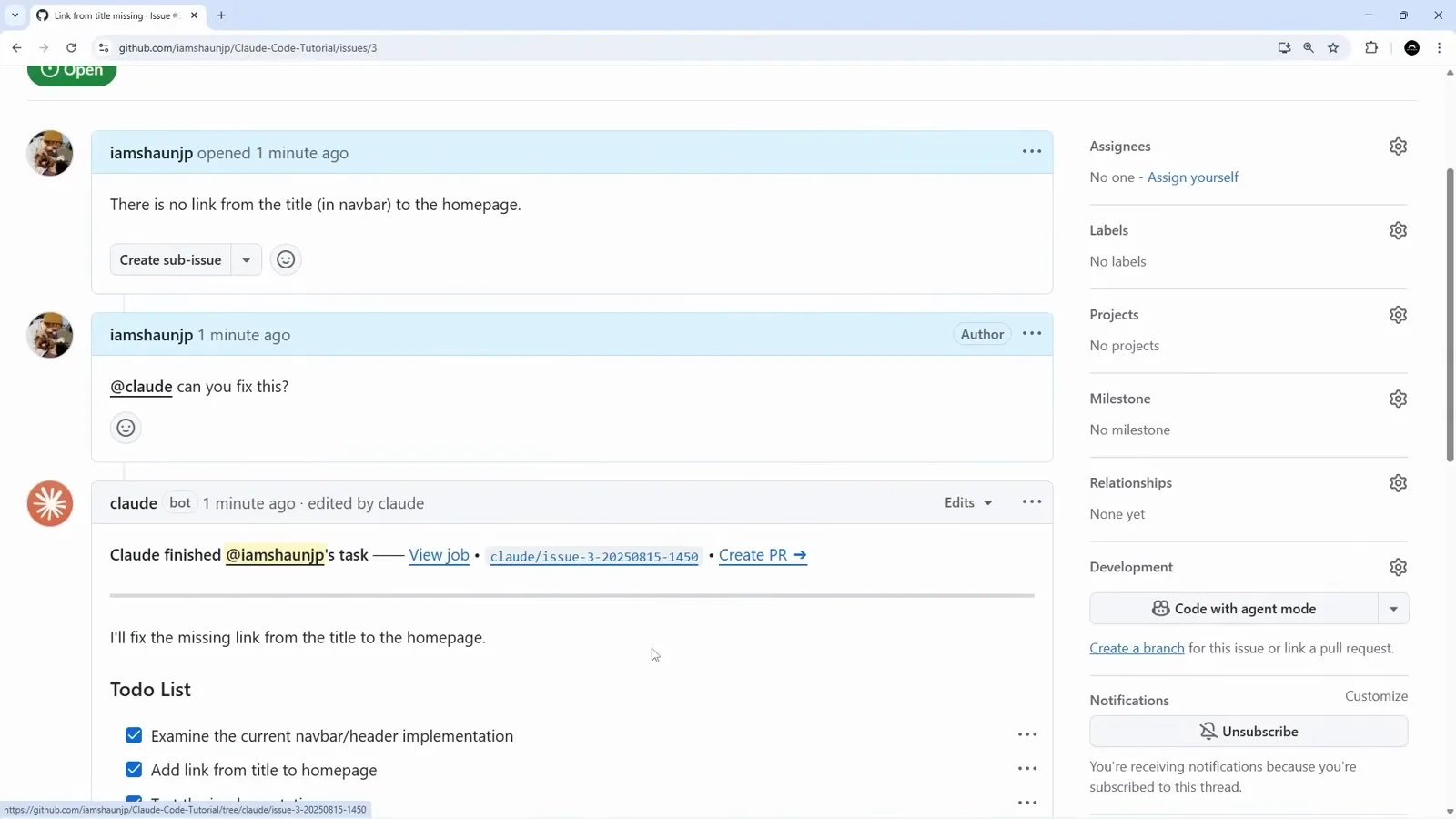Click Create PR link

763,555
